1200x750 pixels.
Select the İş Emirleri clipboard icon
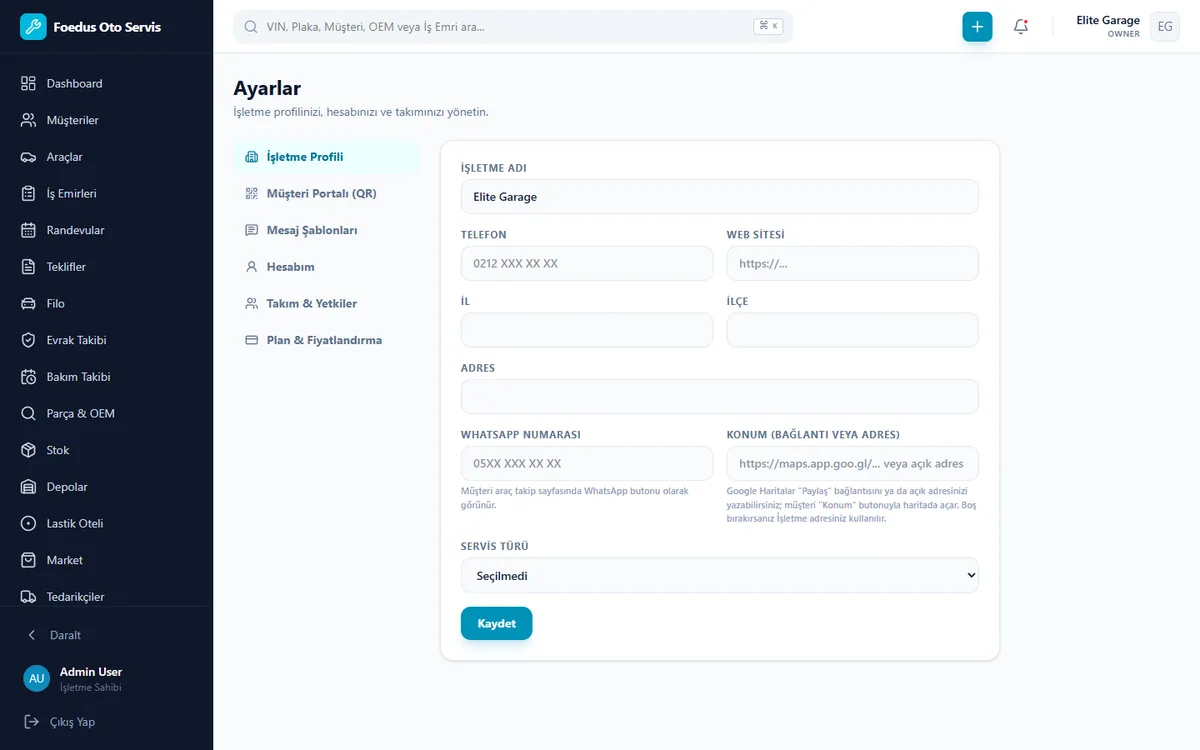(28, 194)
